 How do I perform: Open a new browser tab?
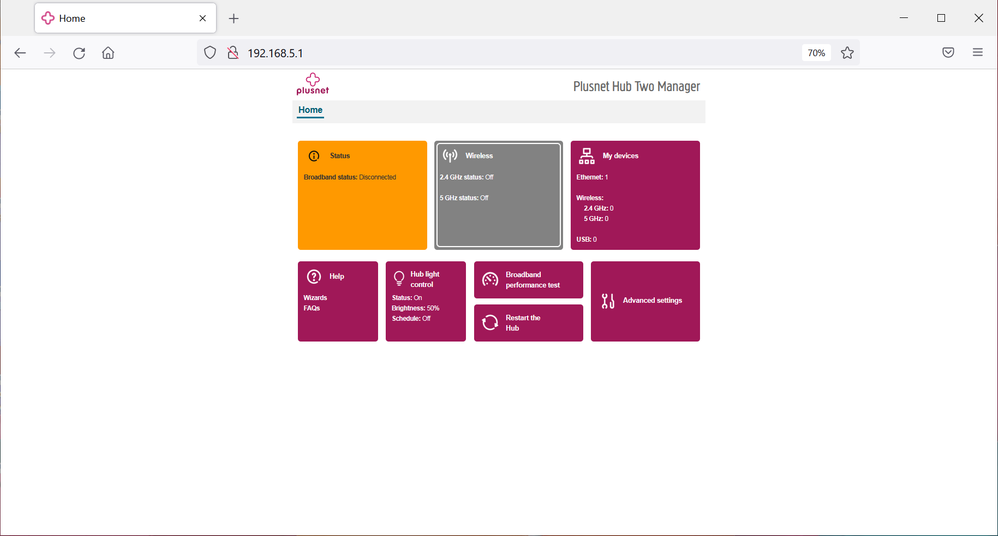tap(234, 19)
